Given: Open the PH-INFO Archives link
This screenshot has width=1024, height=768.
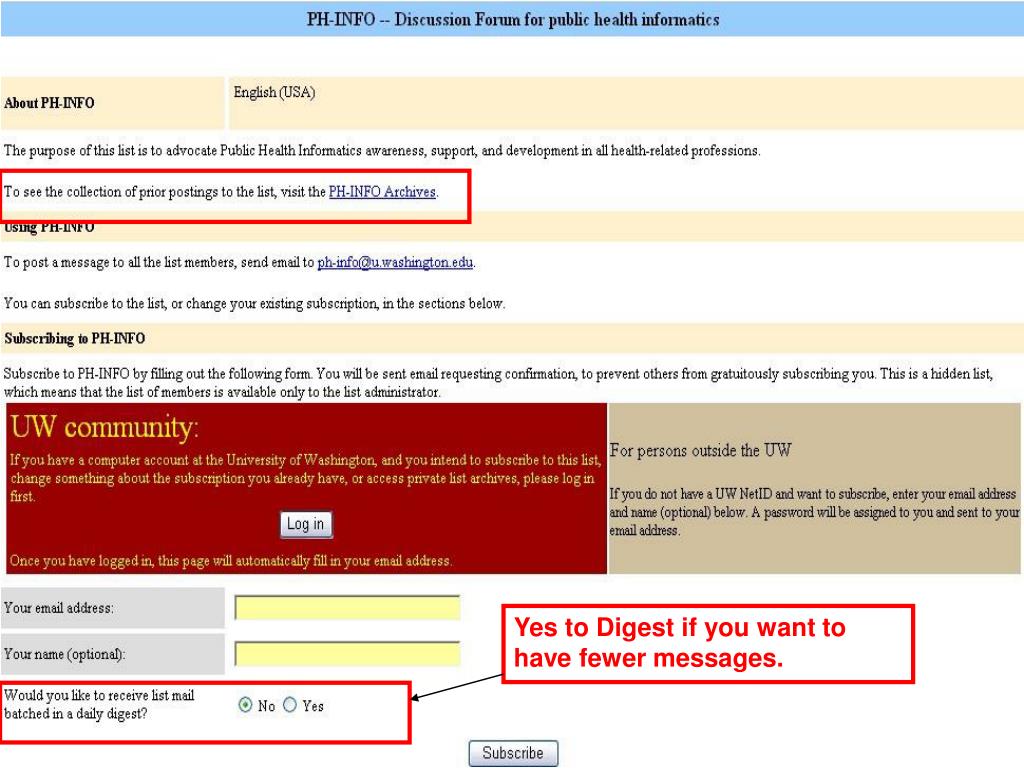Looking at the screenshot, I should (382, 192).
